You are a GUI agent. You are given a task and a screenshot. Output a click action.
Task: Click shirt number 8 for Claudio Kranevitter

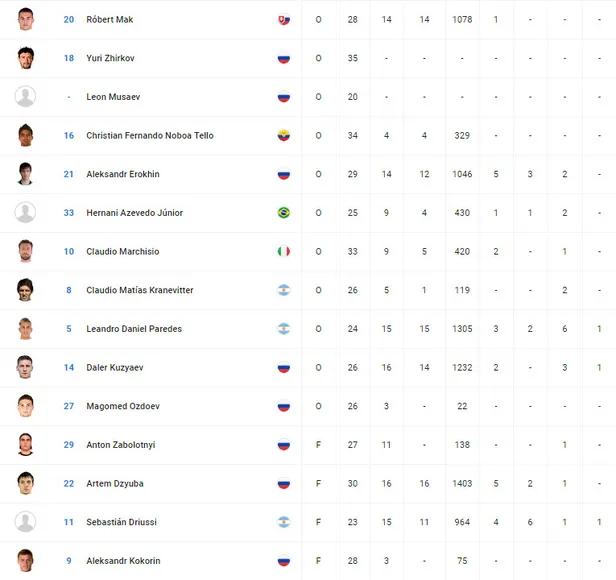click(x=69, y=290)
